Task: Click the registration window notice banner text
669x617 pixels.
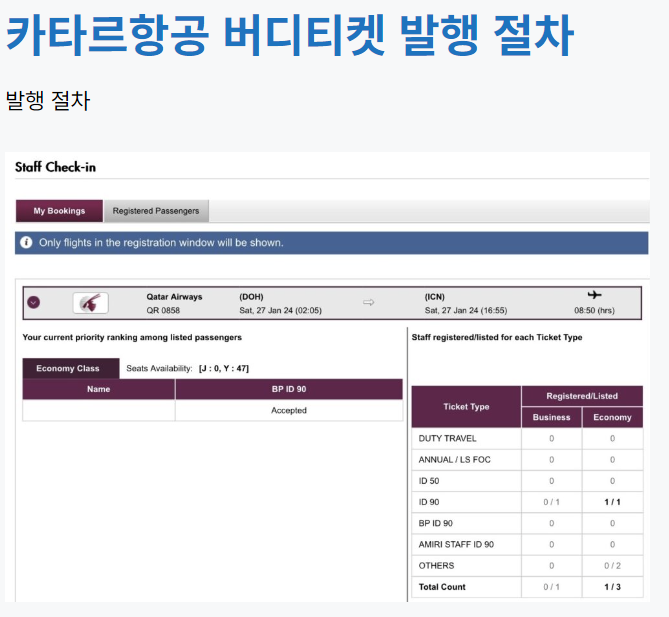Action: tap(161, 243)
